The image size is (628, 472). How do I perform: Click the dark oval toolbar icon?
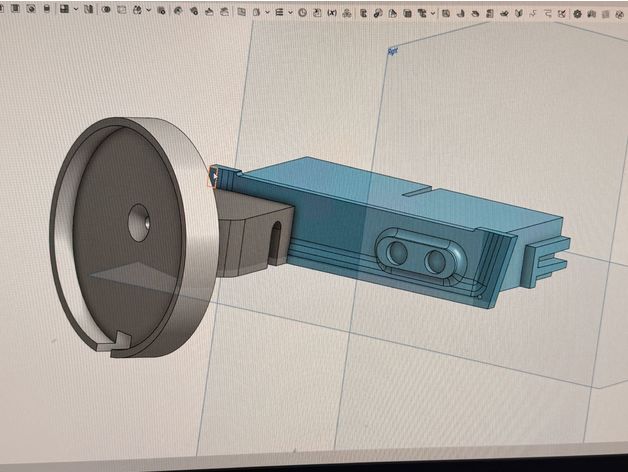point(106,10)
